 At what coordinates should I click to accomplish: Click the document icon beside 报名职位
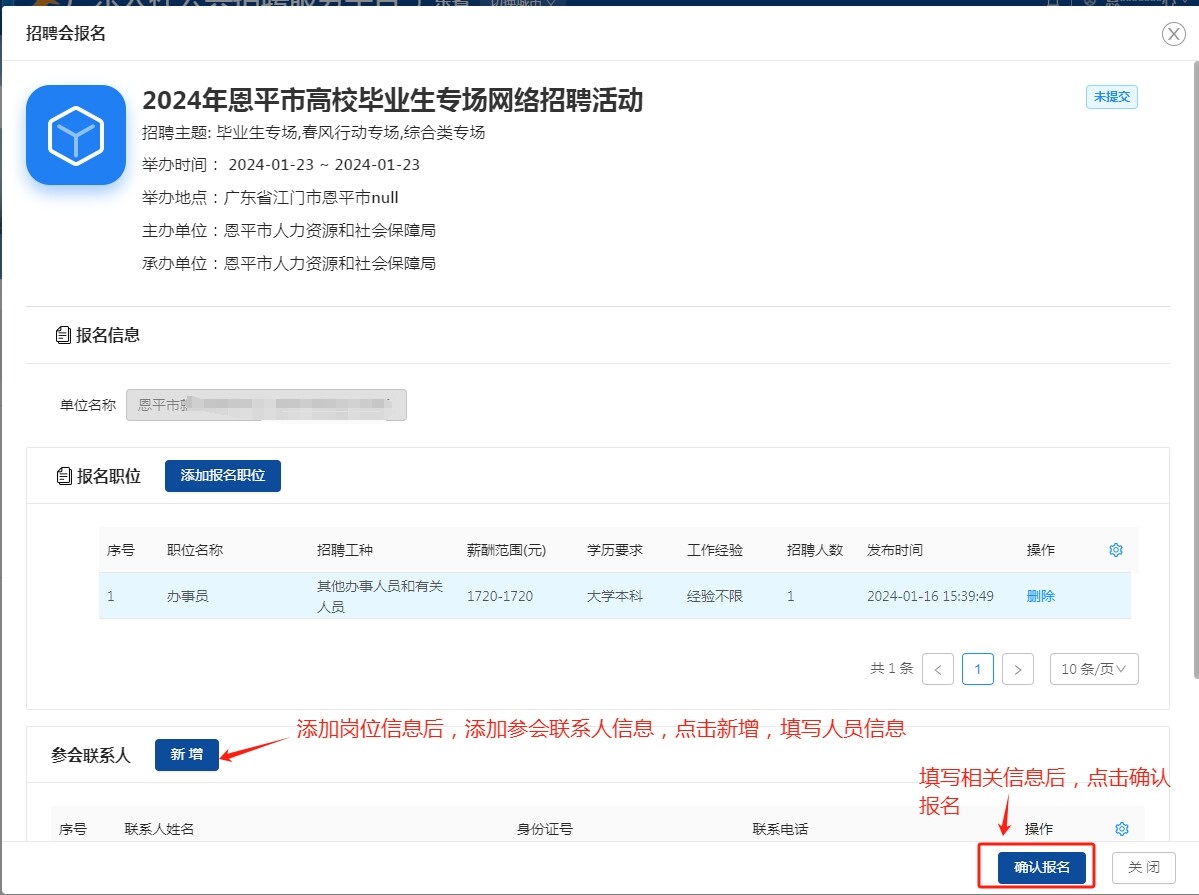64,476
